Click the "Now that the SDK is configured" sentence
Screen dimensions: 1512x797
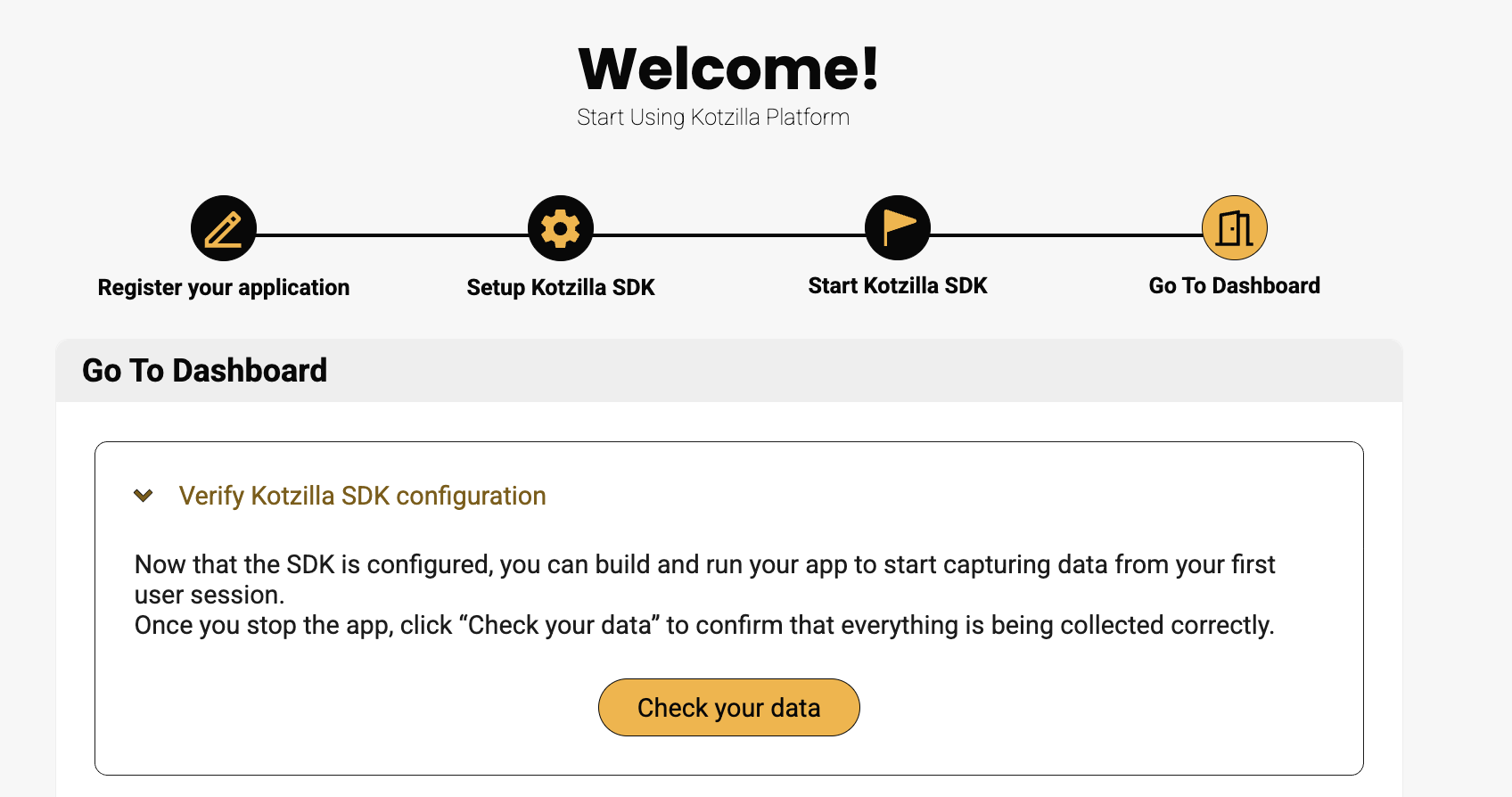coord(312,564)
